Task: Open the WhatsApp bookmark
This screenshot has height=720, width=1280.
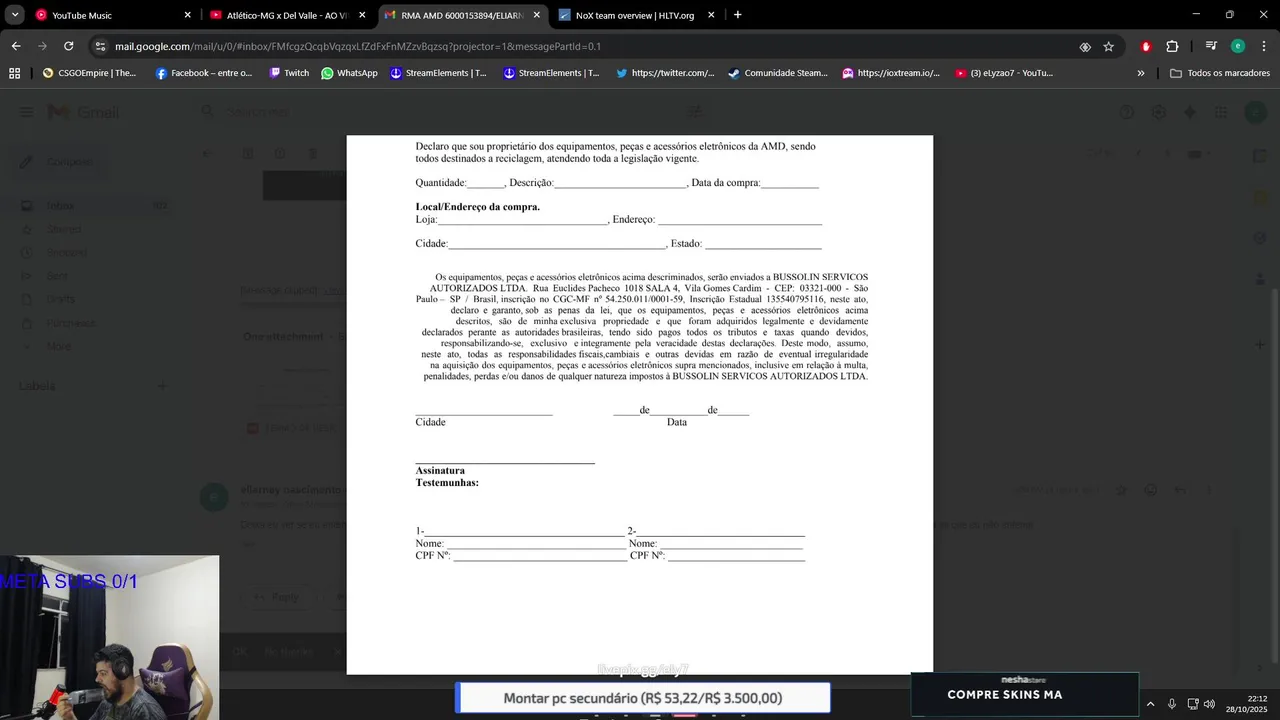Action: click(x=349, y=73)
